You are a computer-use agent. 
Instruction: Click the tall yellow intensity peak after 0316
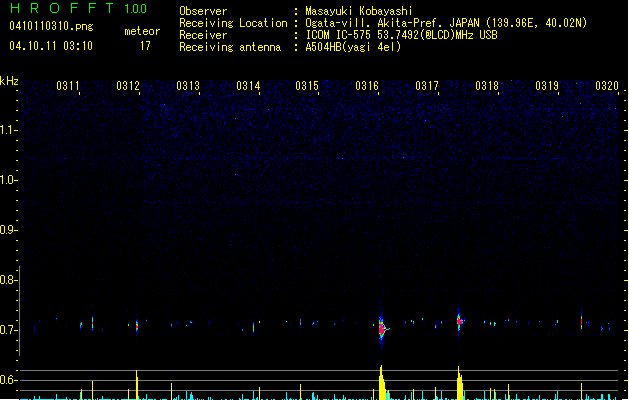click(382, 382)
